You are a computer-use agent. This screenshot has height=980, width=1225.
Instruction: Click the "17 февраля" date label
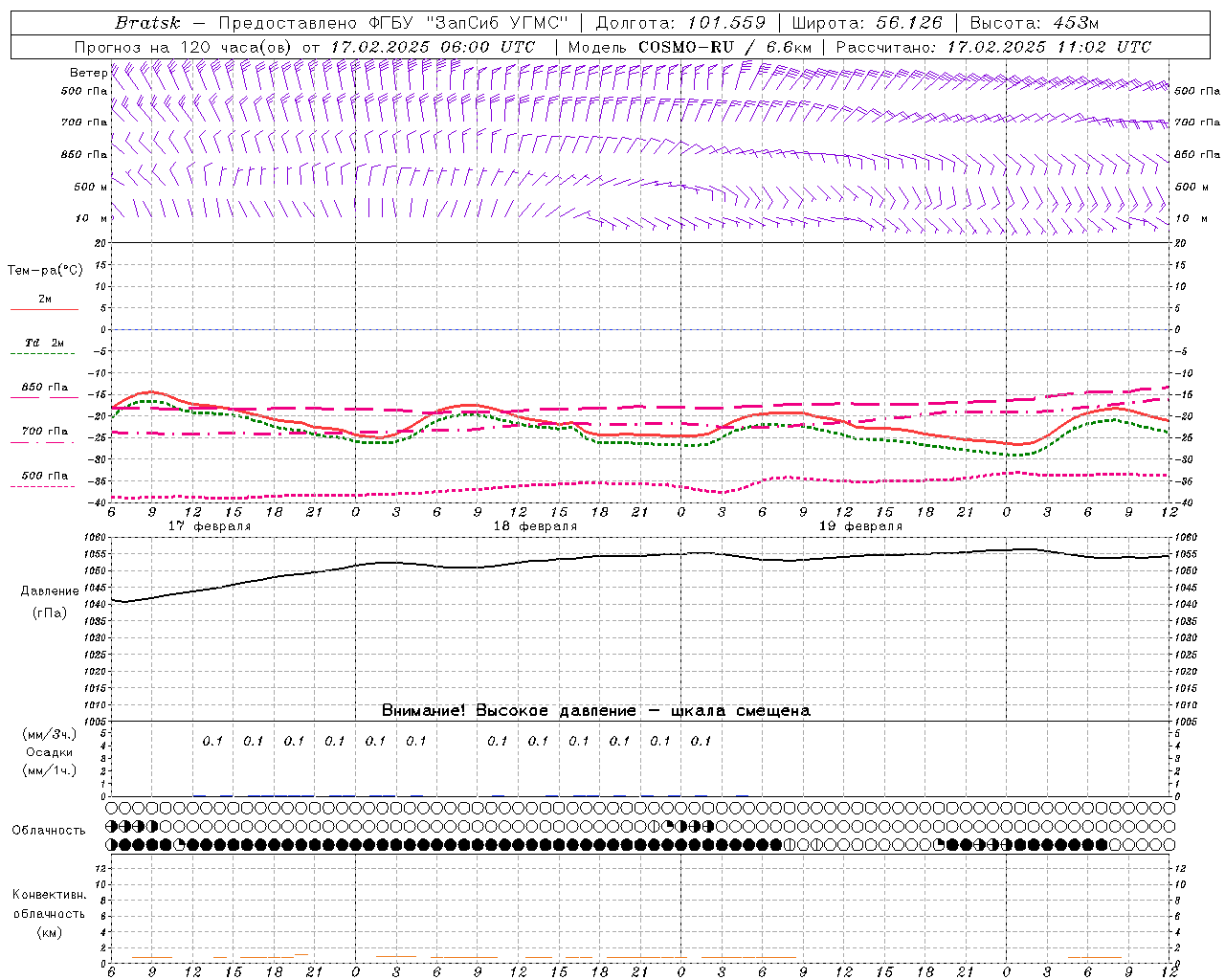[x=210, y=526]
